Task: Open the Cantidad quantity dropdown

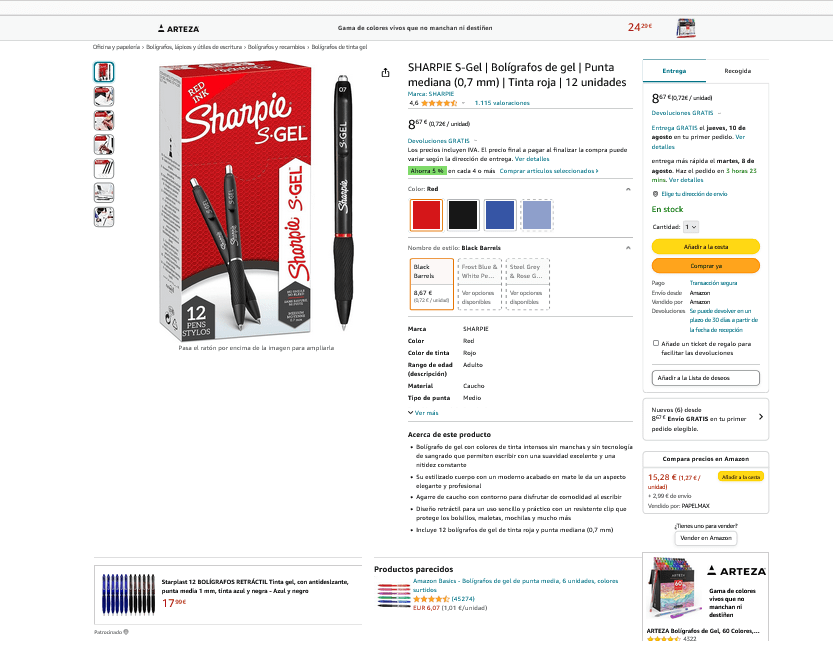Action: point(691,227)
